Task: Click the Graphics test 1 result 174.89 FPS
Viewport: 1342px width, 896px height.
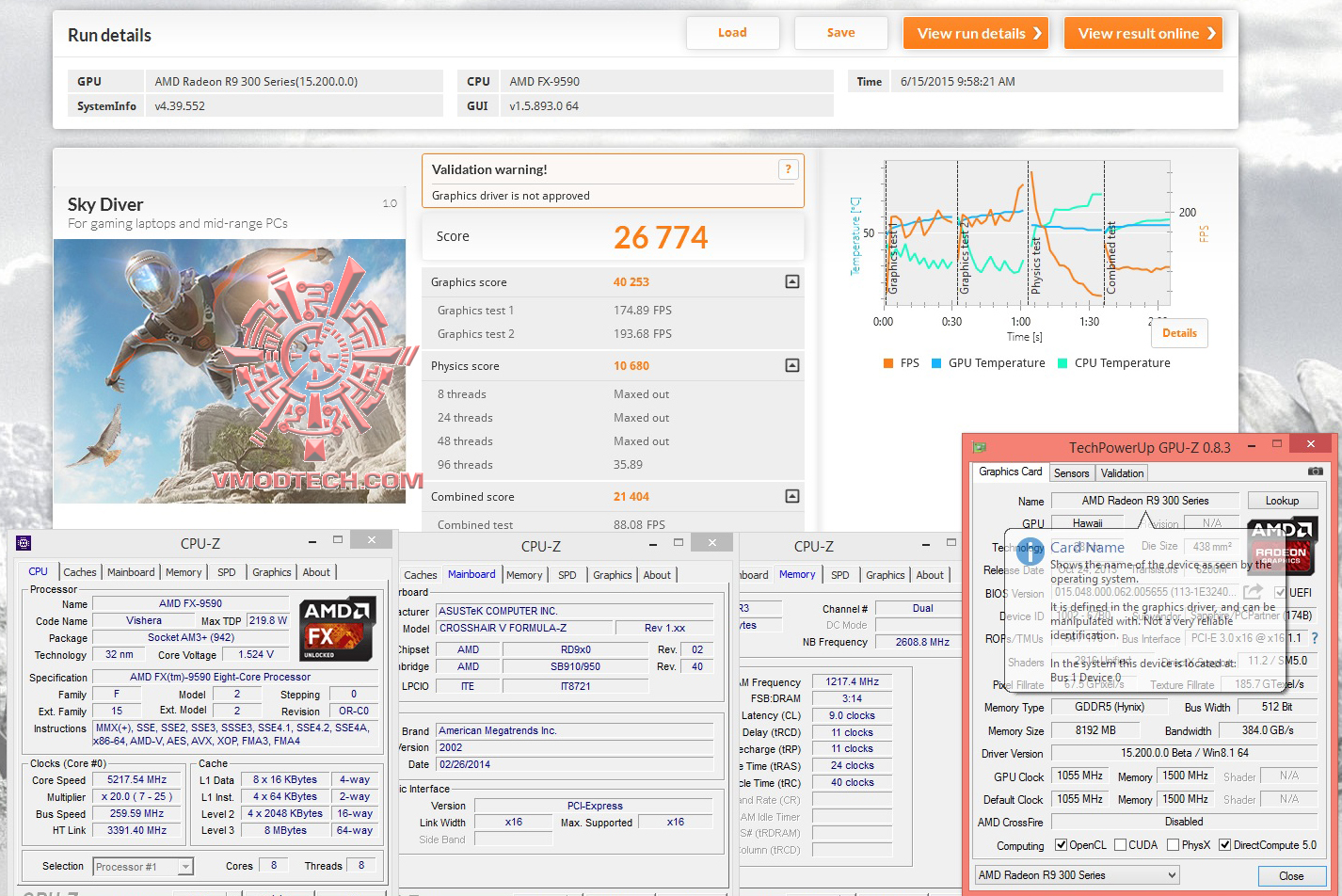Action: pyautogui.click(x=643, y=310)
